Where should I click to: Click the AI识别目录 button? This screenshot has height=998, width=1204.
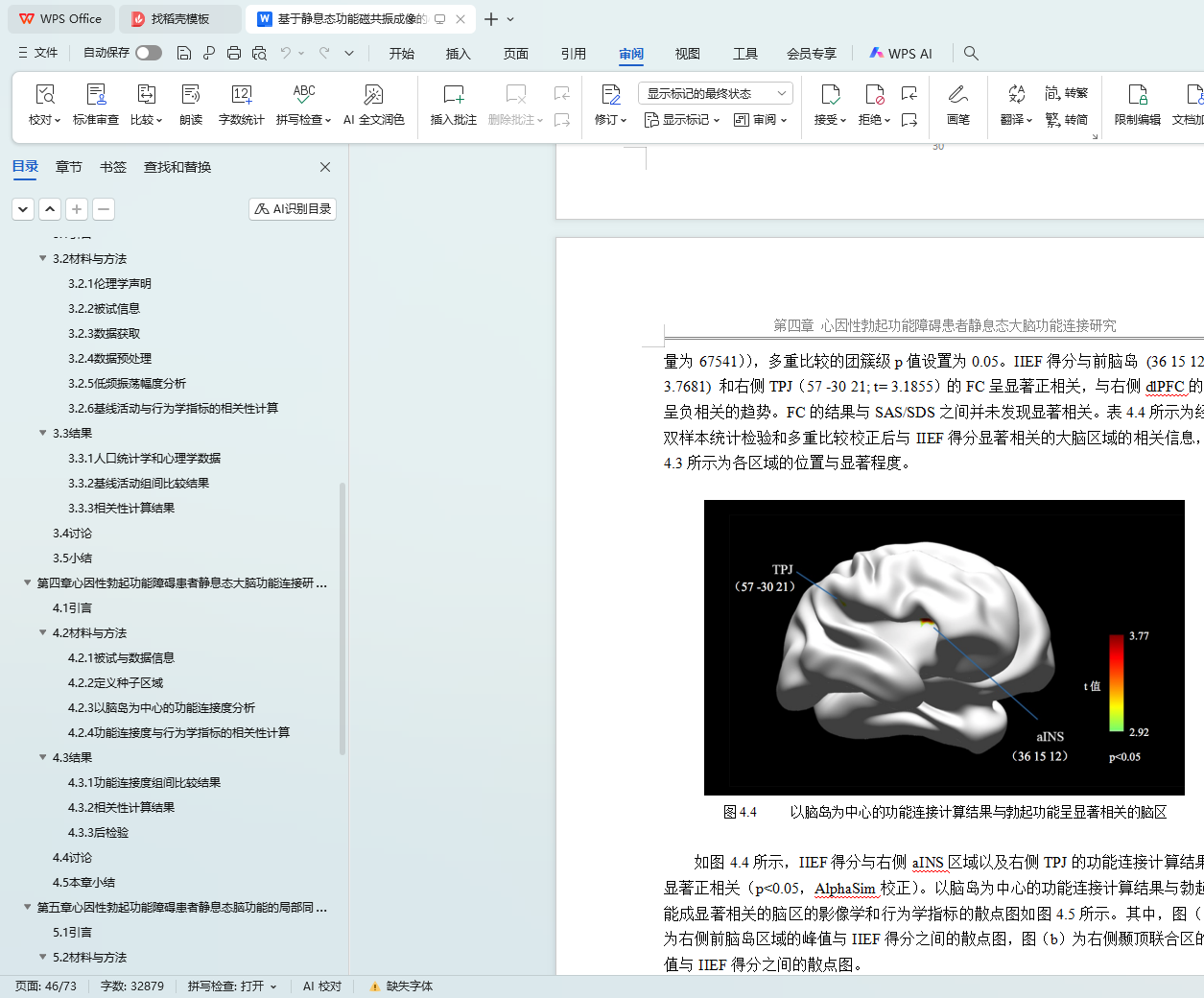pos(293,208)
